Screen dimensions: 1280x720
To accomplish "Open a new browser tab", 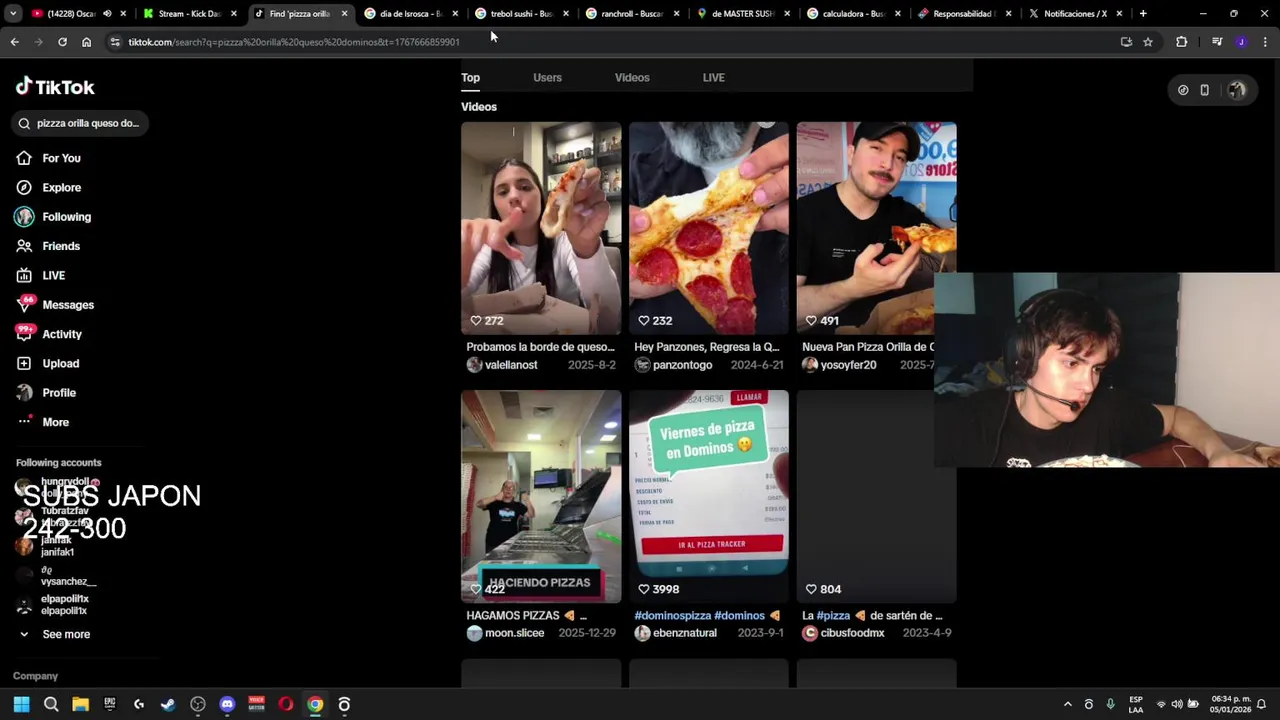I will pyautogui.click(x=1143, y=14).
